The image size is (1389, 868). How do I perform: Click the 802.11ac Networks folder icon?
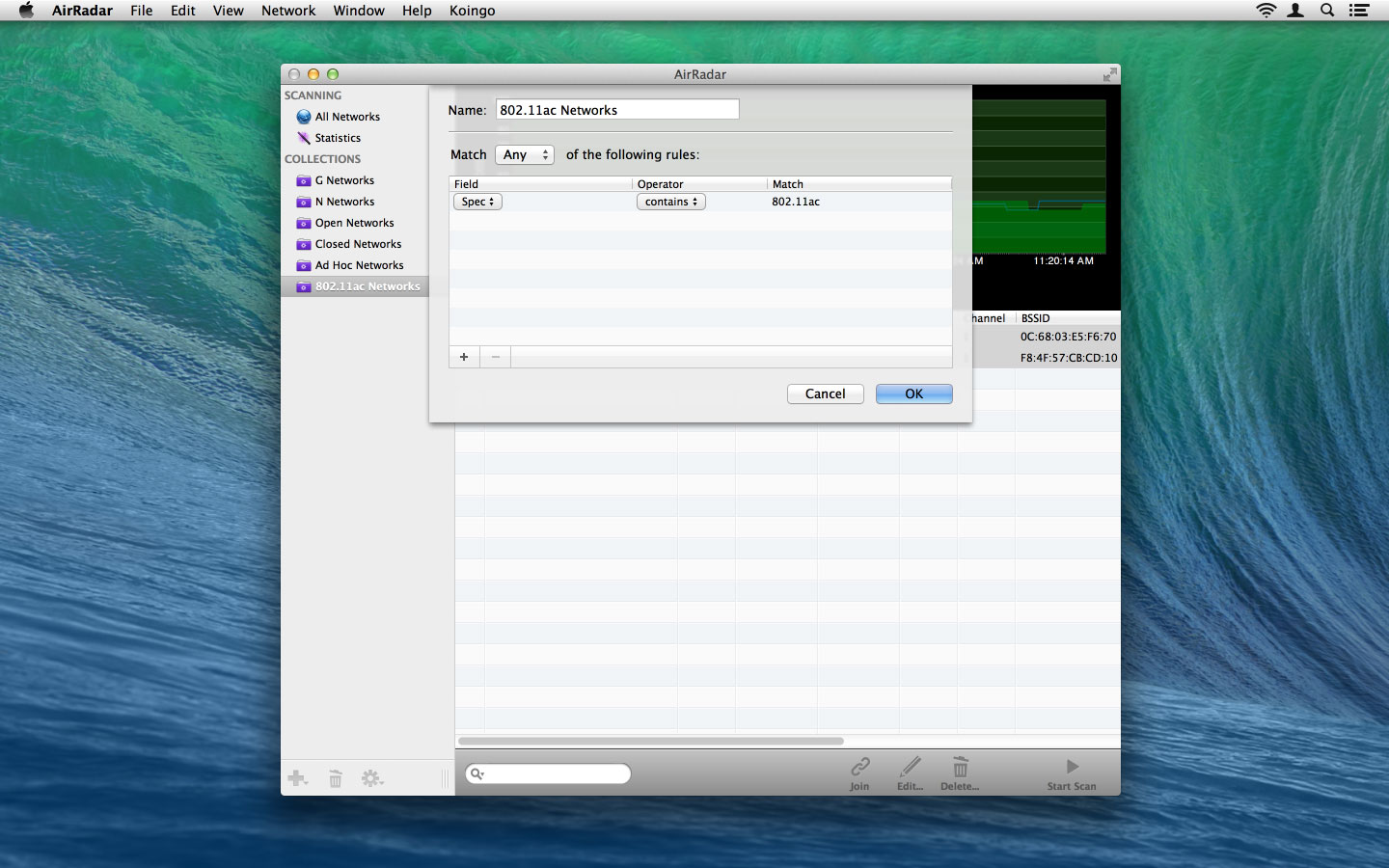304,286
